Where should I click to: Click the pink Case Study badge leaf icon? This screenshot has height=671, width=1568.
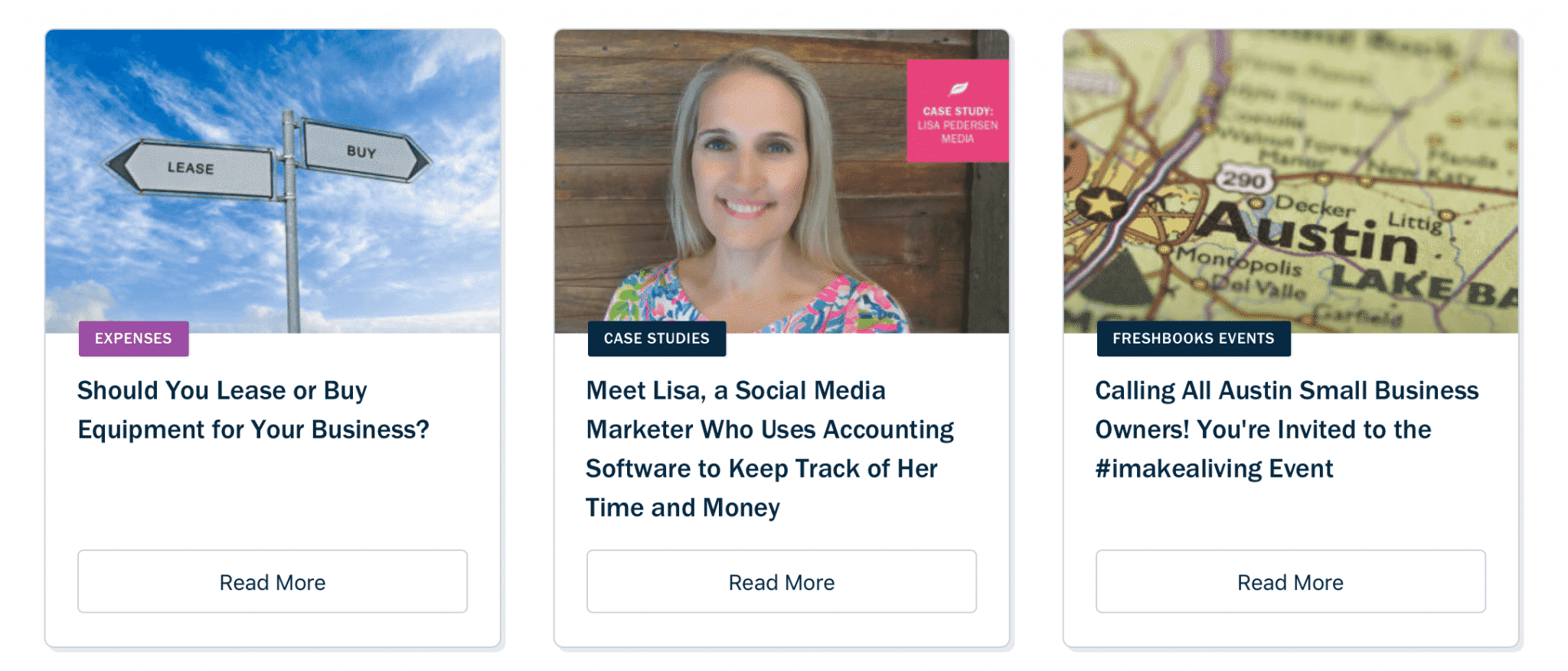[x=959, y=89]
